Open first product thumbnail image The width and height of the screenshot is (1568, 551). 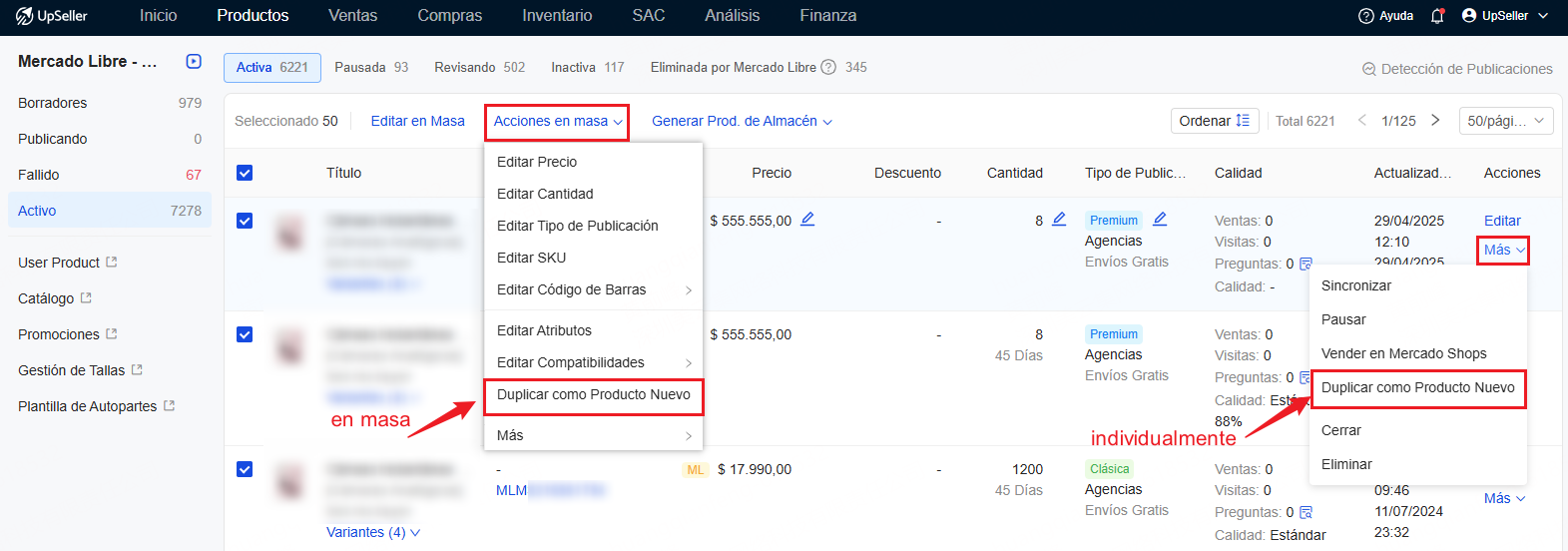click(x=290, y=234)
